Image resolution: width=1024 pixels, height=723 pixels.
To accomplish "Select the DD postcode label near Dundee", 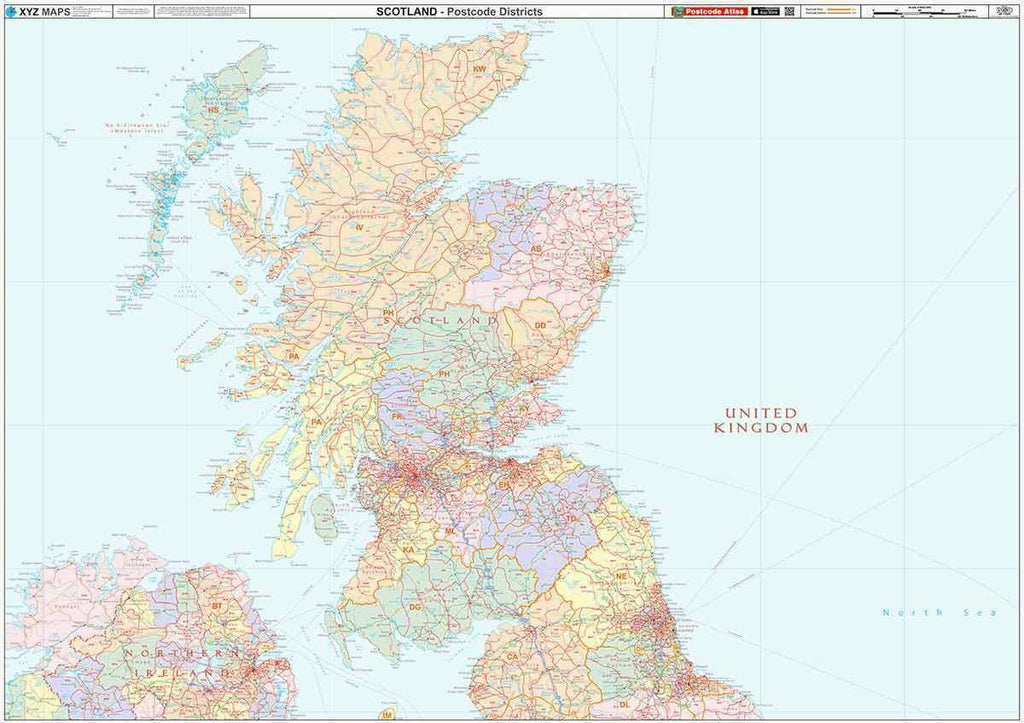I will 541,325.
